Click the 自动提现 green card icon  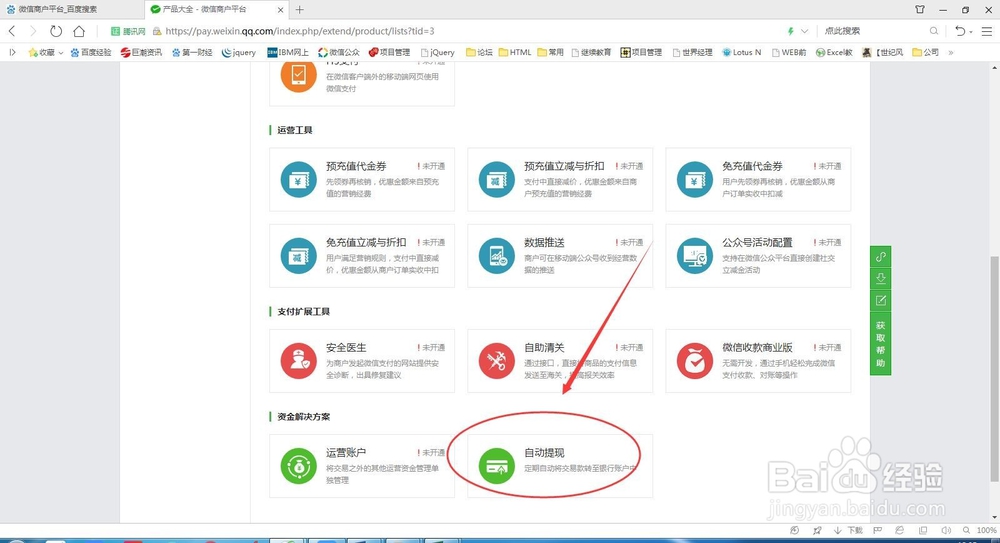pyautogui.click(x=496, y=466)
